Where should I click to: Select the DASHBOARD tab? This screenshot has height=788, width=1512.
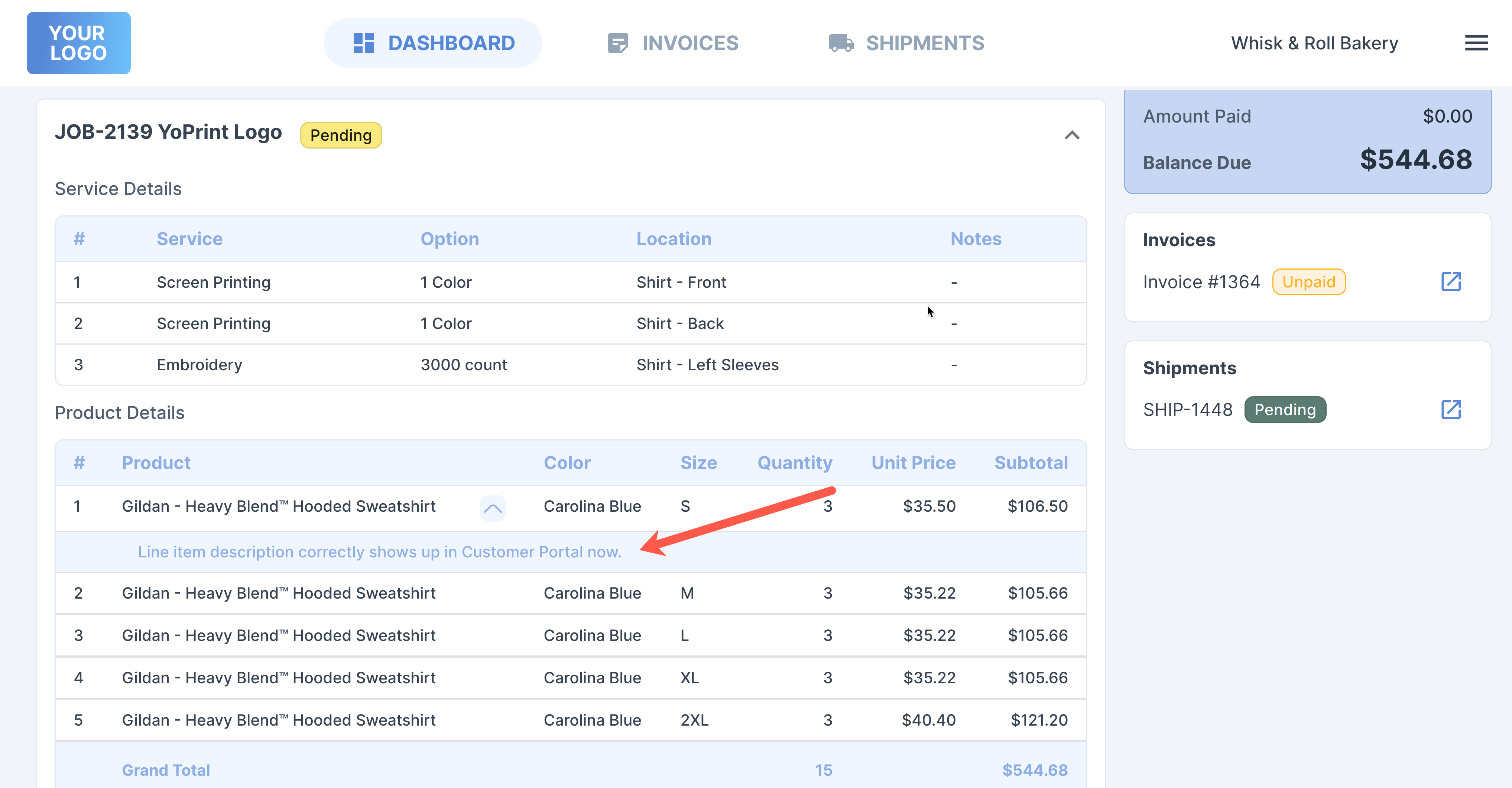pos(451,43)
